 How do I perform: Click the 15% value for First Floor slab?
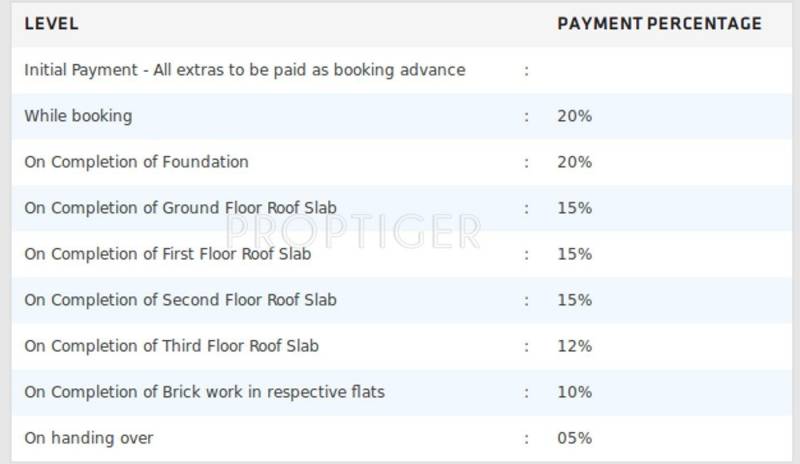pos(575,254)
